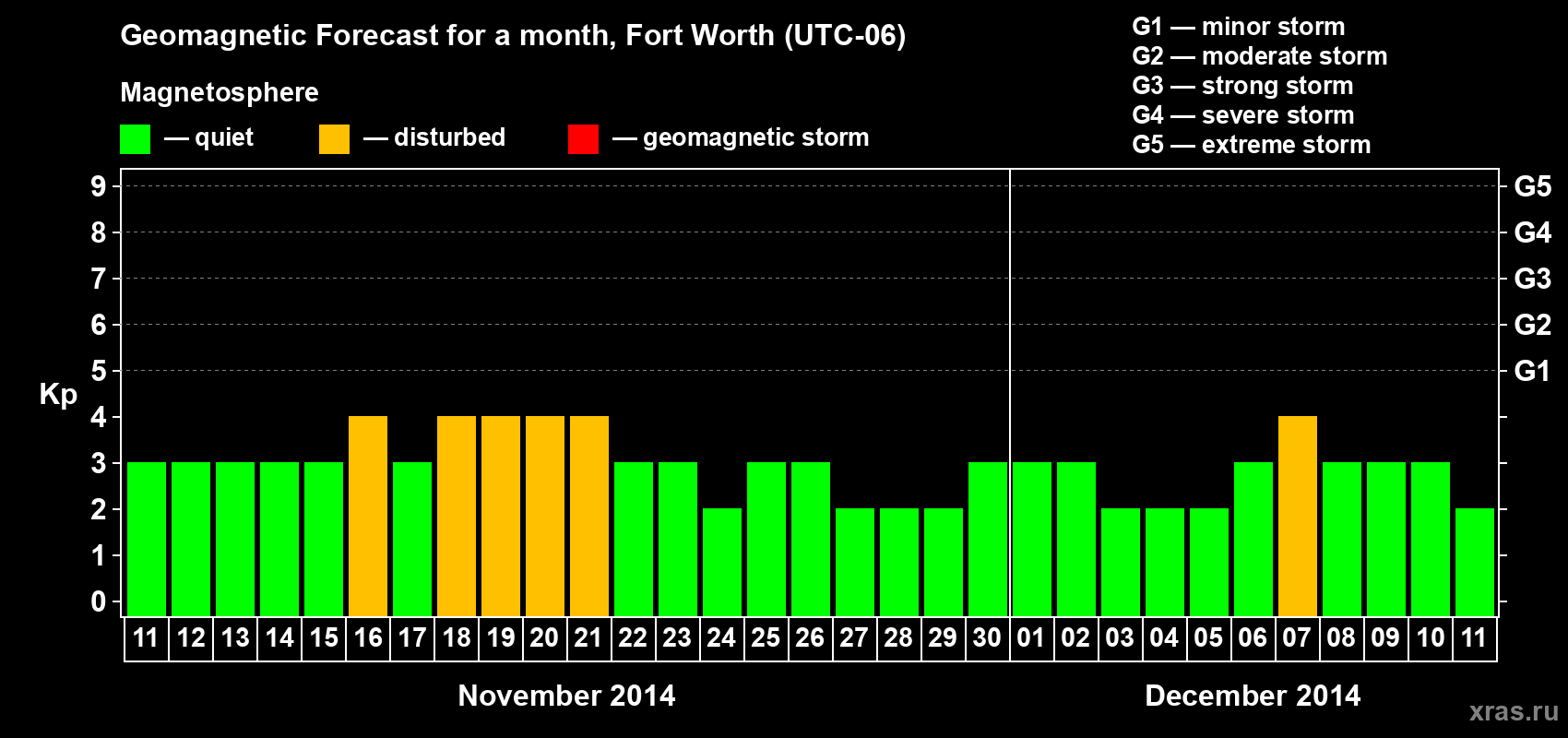Click 'G4 — severe storm' legend text
The width and height of the screenshot is (1568, 738).
(x=1242, y=115)
